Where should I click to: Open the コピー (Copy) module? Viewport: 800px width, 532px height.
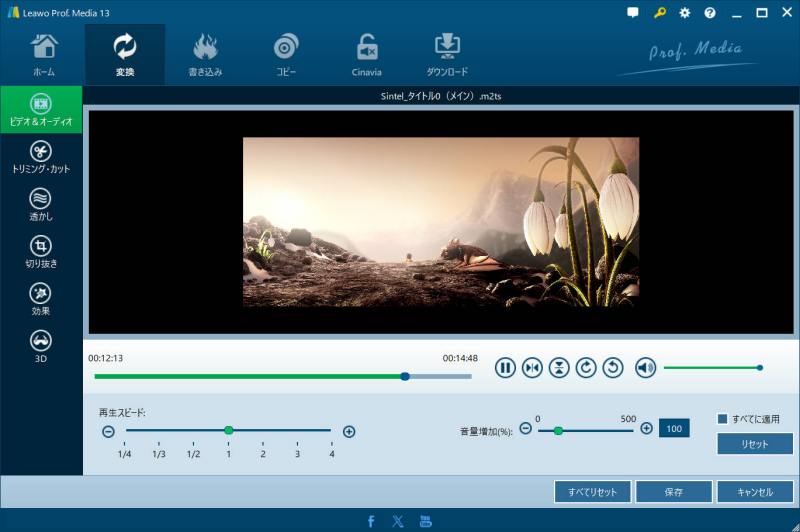click(286, 55)
